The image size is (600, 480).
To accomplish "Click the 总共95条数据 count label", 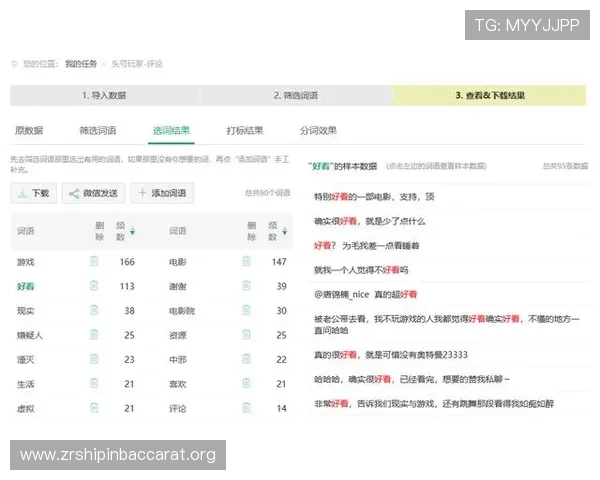I will [565, 166].
